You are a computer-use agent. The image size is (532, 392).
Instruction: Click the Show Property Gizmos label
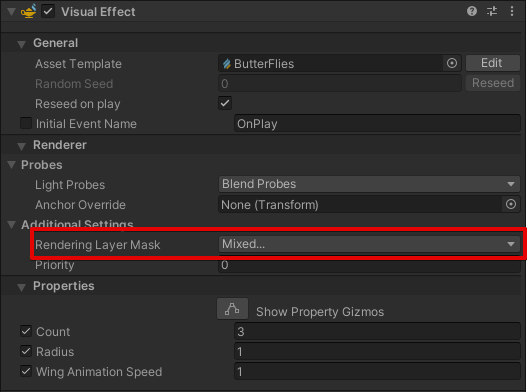[x=320, y=312]
